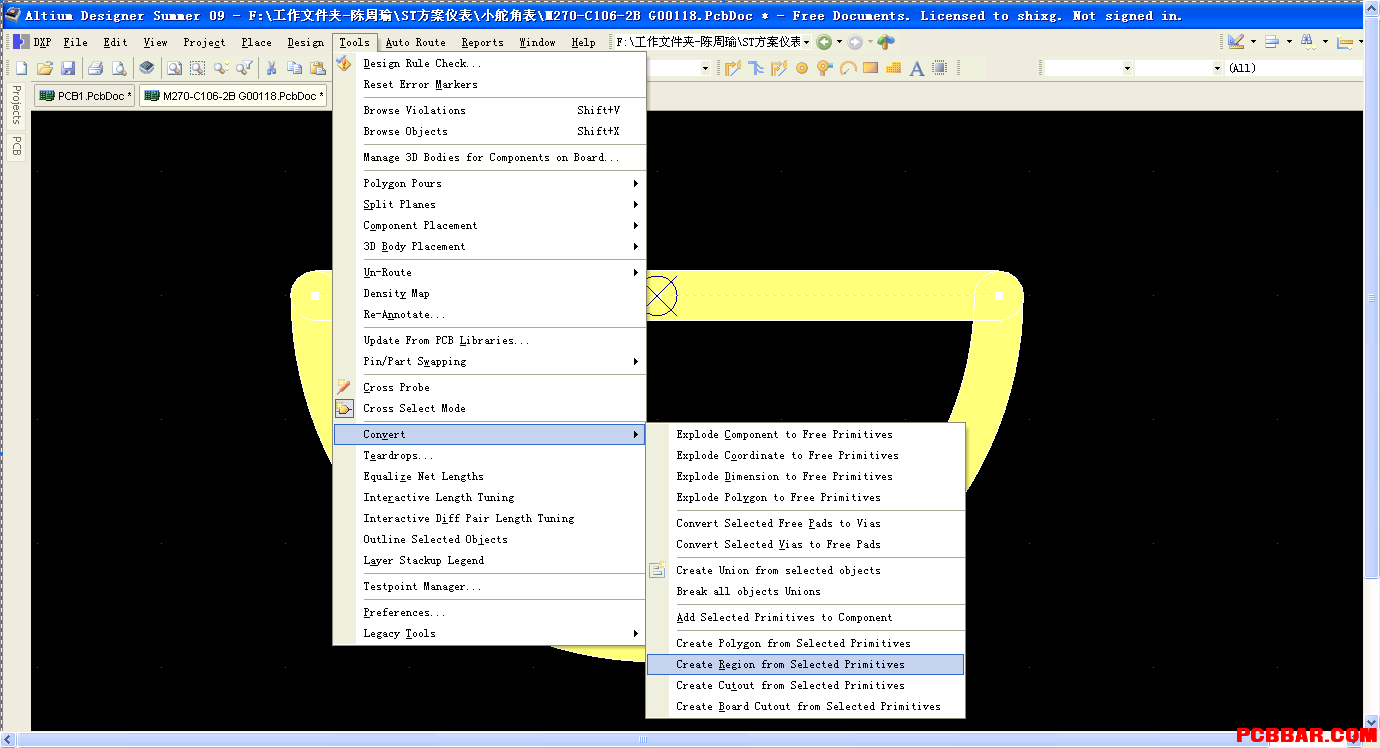Switch to M270-C106-2B G00118.PcbDoc tab
The height and width of the screenshot is (748, 1380).
pos(234,96)
